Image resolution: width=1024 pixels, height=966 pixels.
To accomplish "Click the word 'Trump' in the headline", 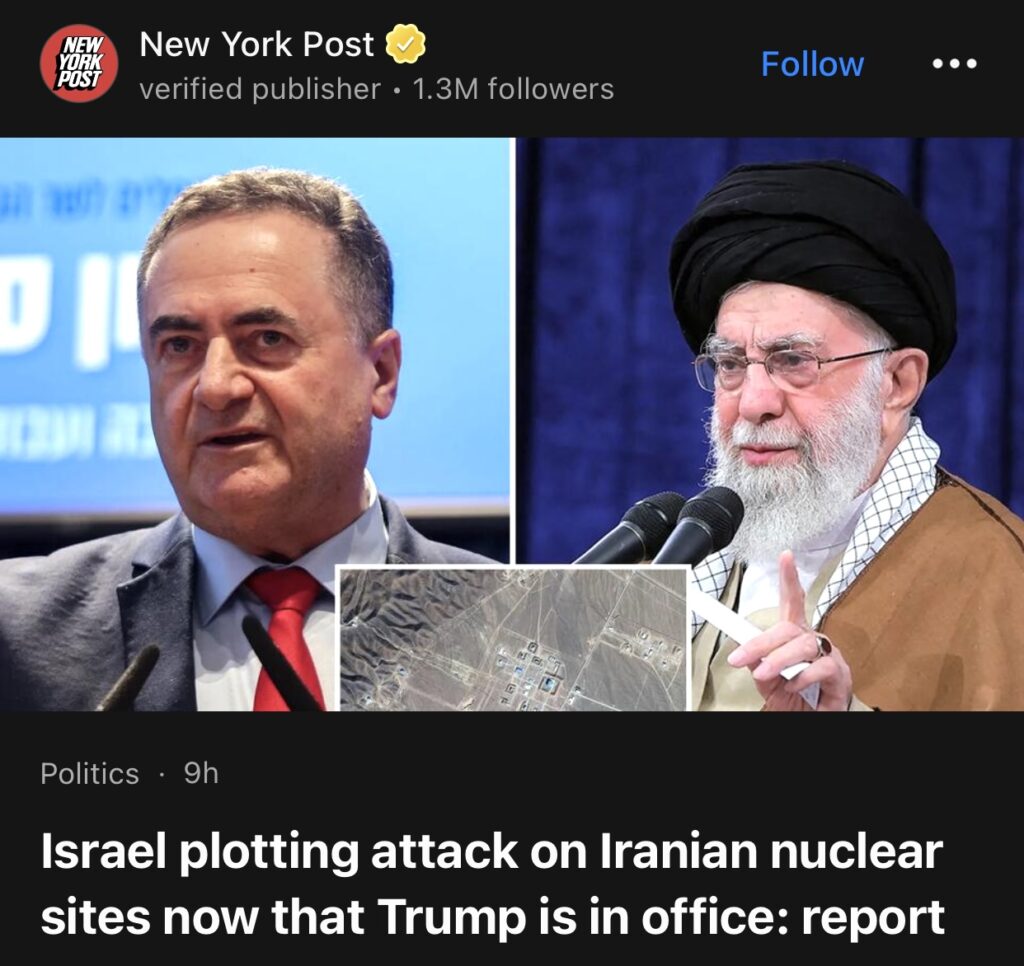I will [453, 916].
